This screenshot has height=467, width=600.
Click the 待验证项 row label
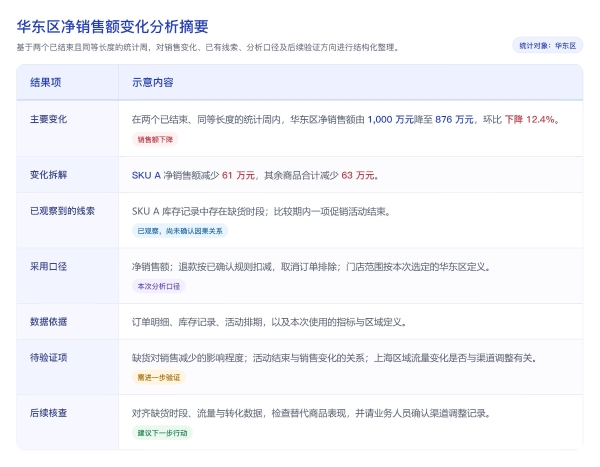49,358
